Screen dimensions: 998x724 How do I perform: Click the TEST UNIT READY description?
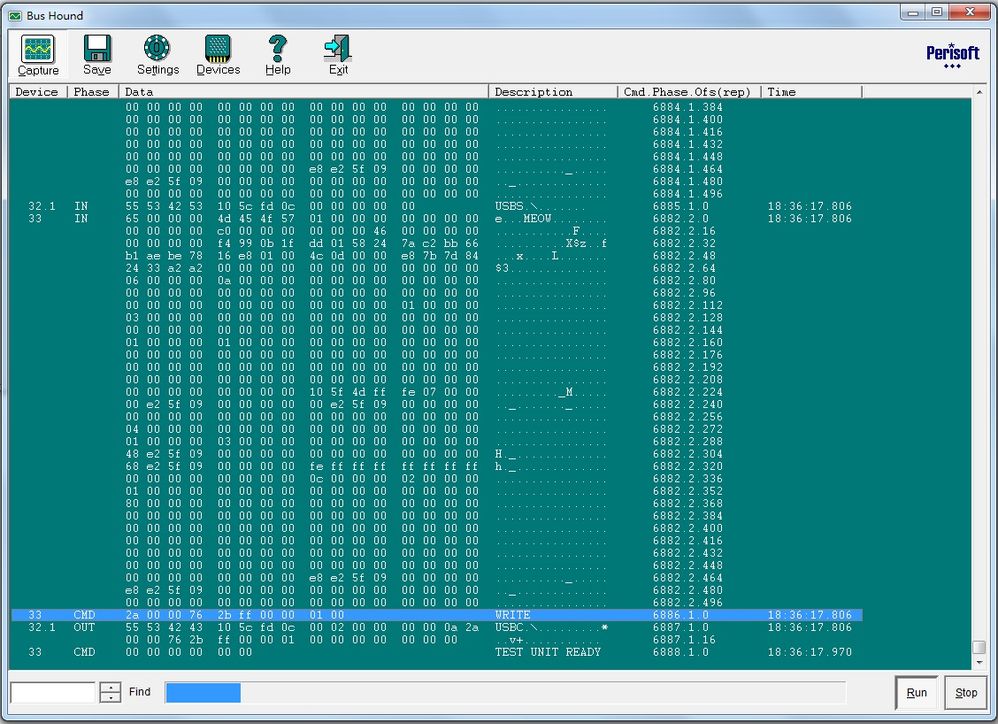click(548, 652)
